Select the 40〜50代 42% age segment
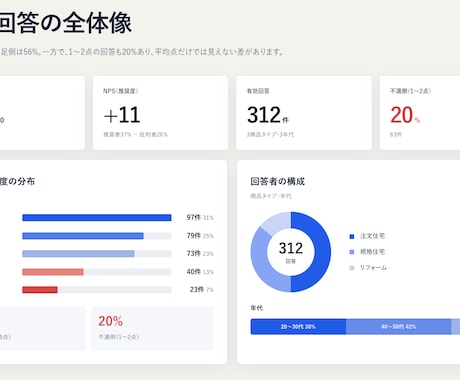 click(398, 327)
